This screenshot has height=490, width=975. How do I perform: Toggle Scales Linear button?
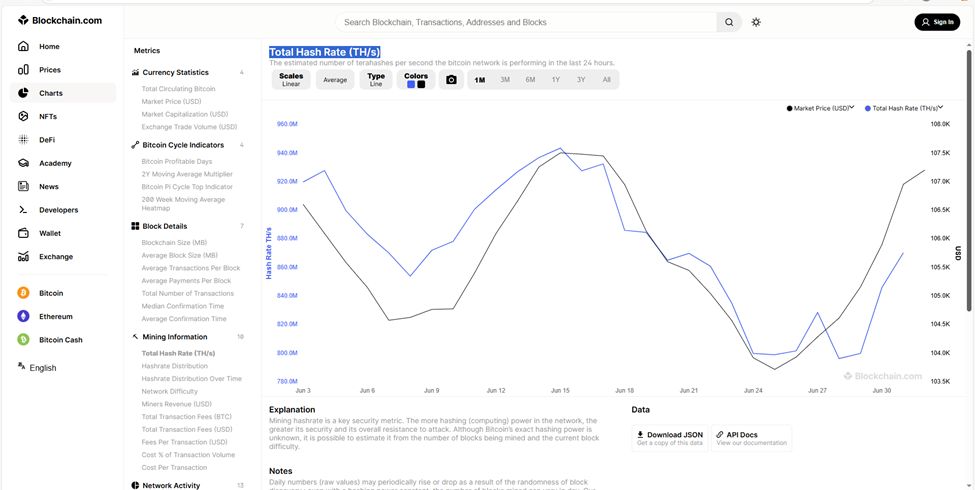[291, 80]
